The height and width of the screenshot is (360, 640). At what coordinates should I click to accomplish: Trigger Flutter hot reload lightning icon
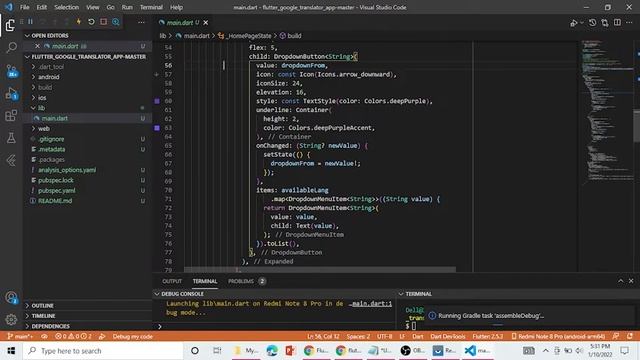79,22
